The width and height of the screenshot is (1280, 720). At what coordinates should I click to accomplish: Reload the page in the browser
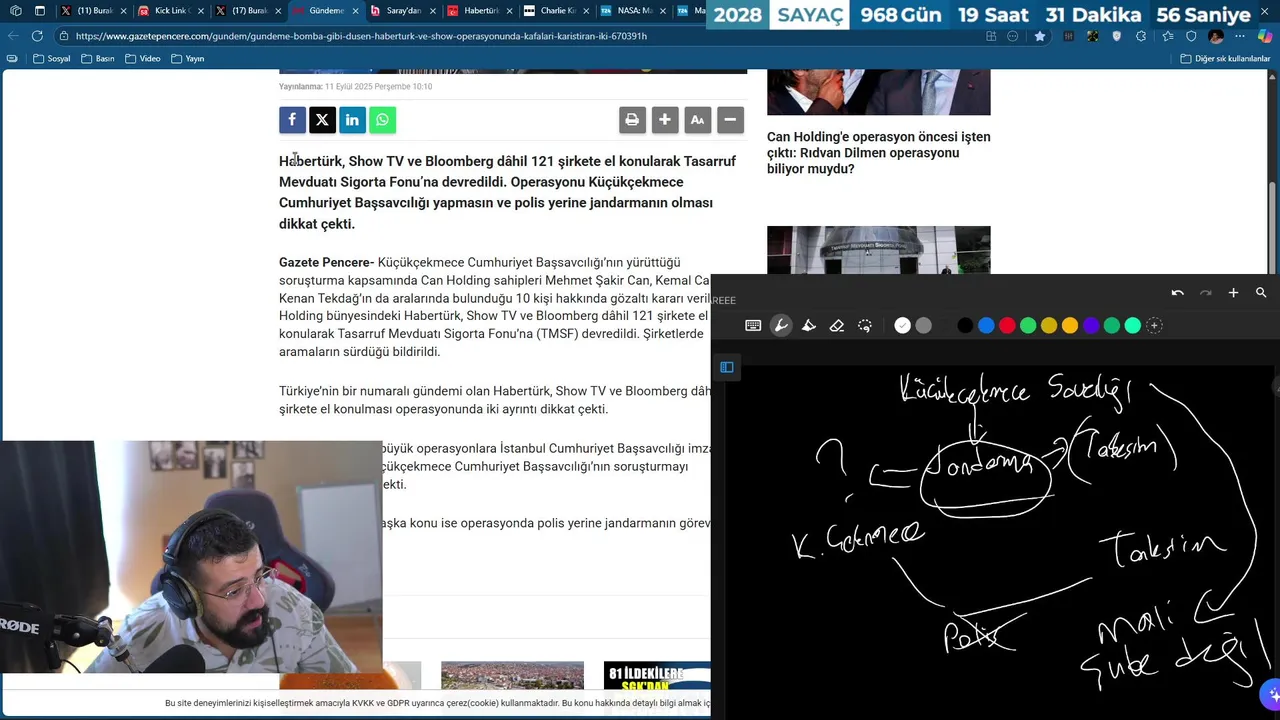point(37,36)
